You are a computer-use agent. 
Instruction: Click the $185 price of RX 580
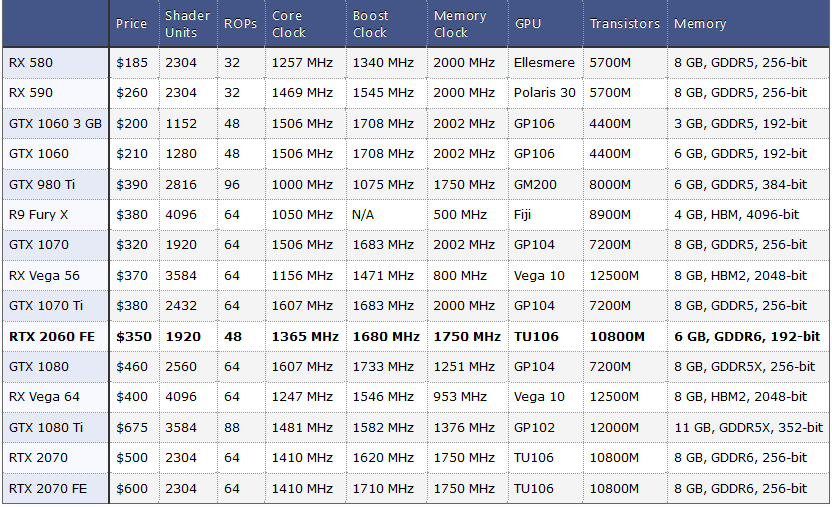point(132,63)
